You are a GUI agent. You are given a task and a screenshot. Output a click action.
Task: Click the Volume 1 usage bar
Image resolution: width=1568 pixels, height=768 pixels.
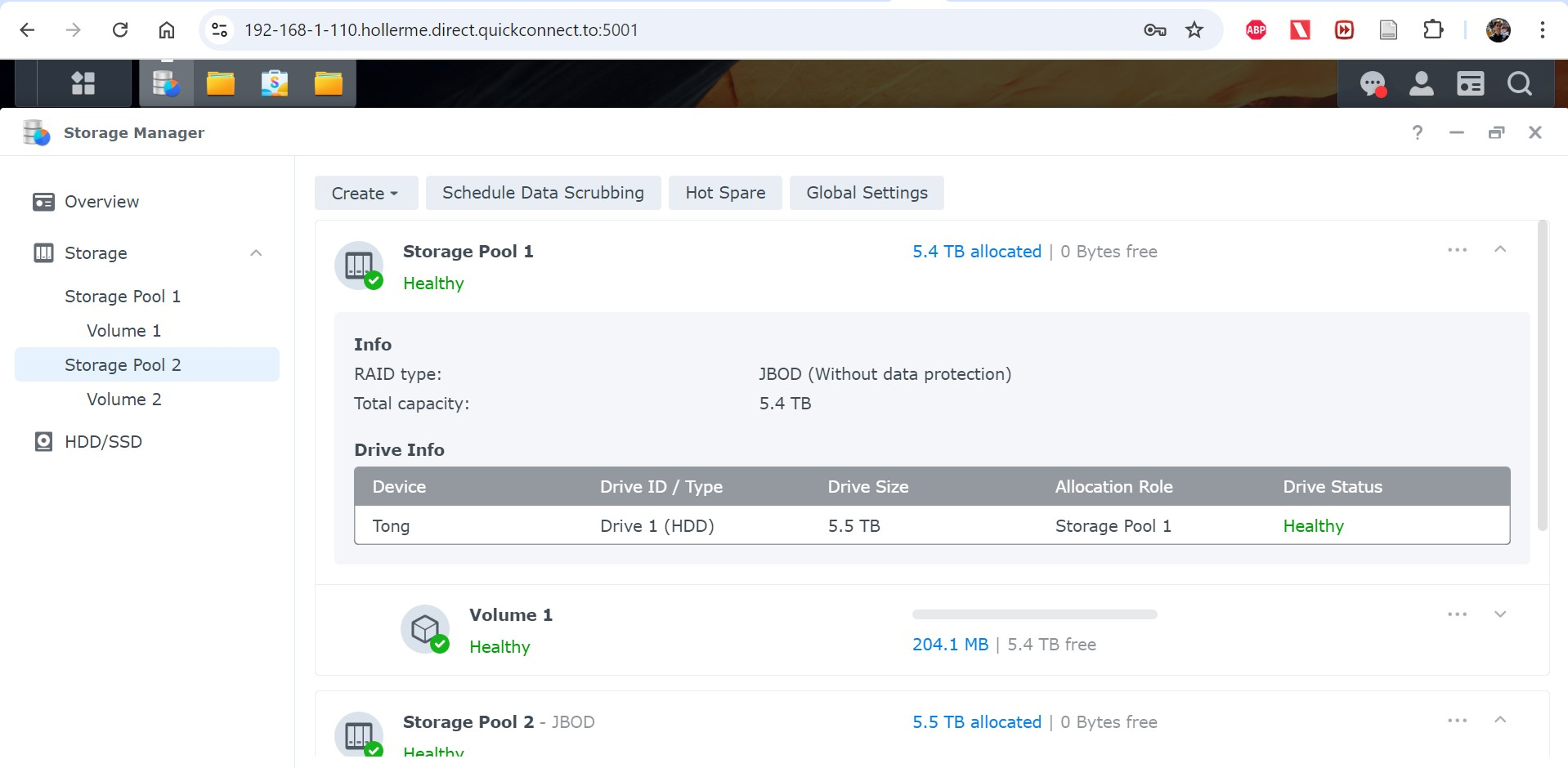[1034, 614]
